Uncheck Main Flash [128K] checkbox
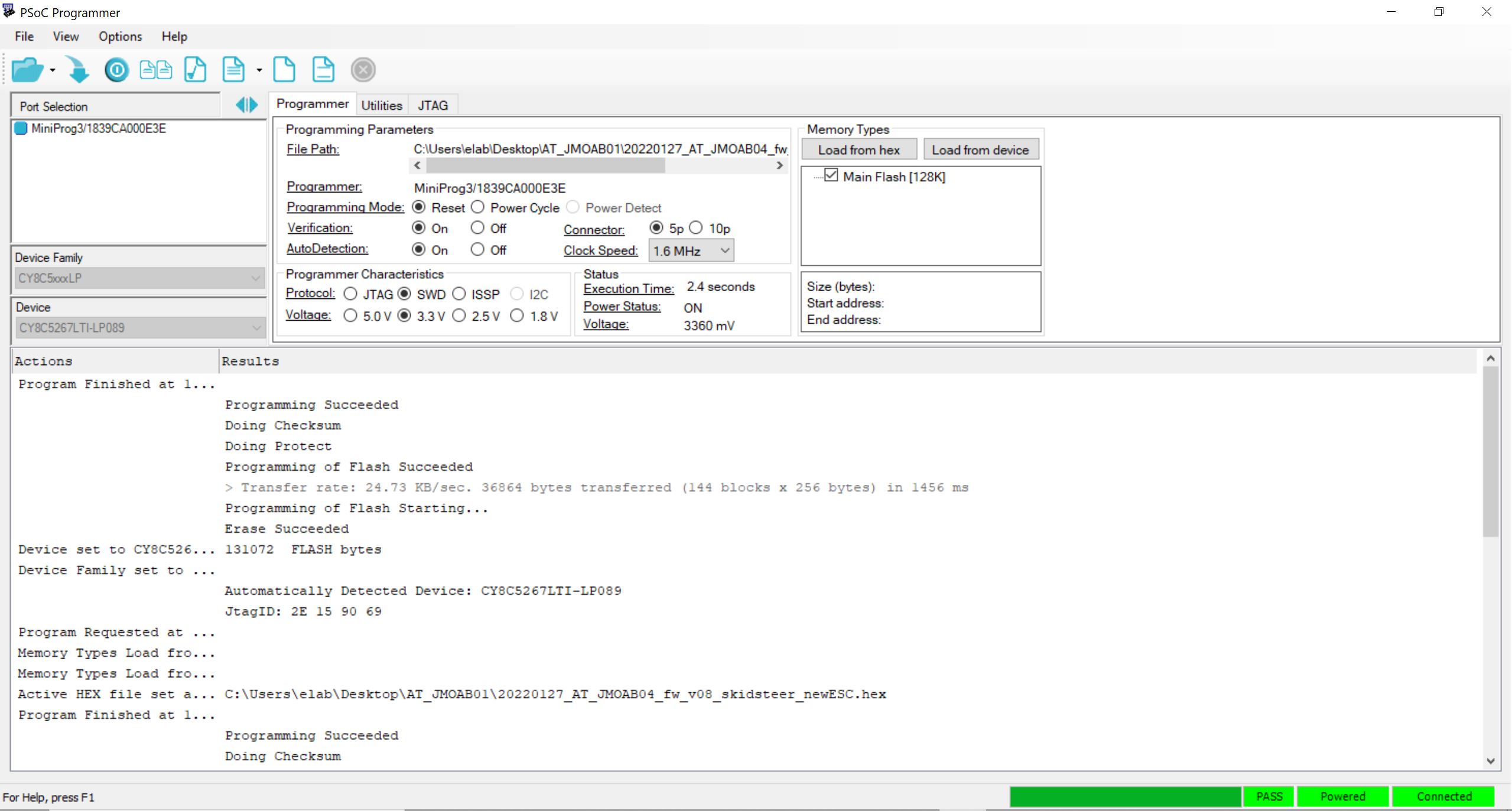Image resolution: width=1512 pixels, height=811 pixels. click(831, 175)
